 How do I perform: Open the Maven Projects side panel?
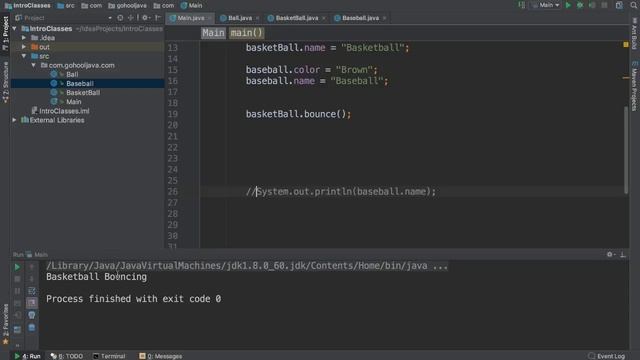[634, 86]
